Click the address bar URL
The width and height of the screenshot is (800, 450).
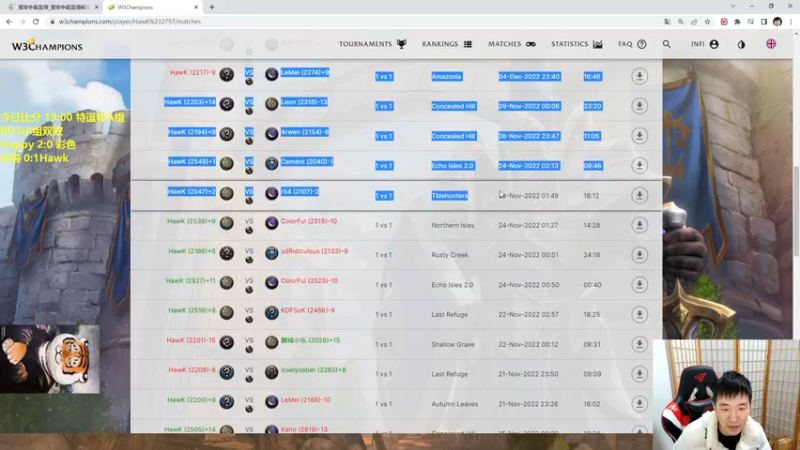130,21
